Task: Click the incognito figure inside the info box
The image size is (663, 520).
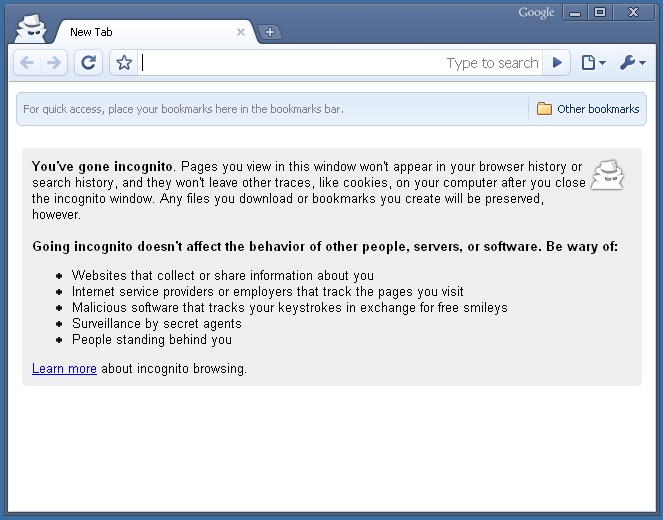Action: pyautogui.click(x=607, y=175)
